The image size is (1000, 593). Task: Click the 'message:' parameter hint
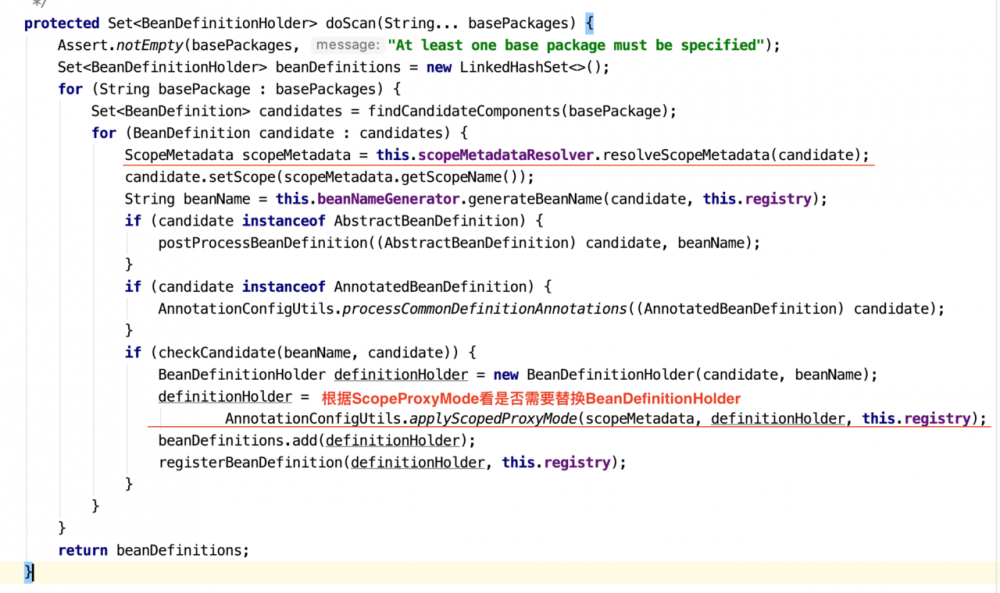point(348,45)
